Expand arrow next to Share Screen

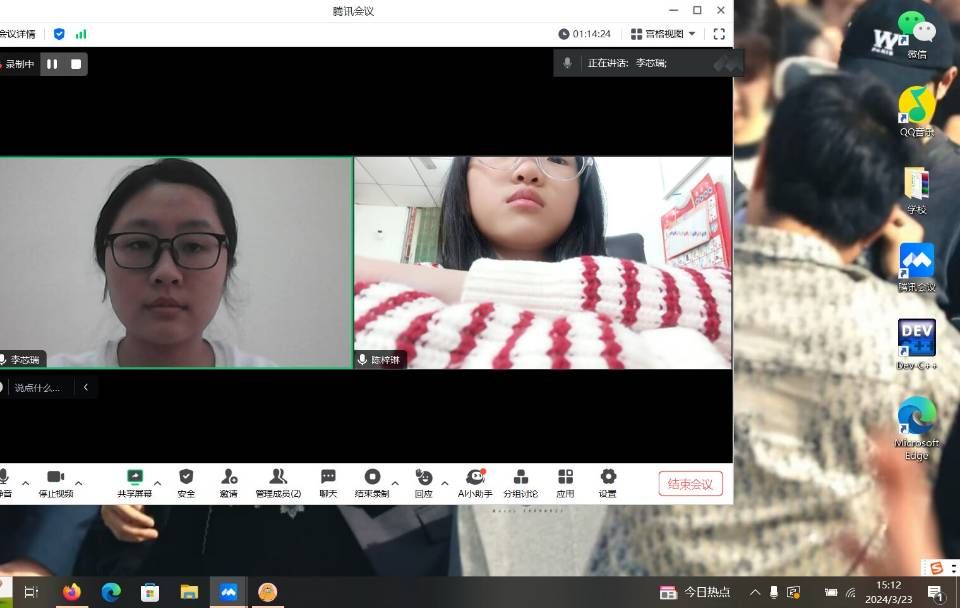[157, 483]
